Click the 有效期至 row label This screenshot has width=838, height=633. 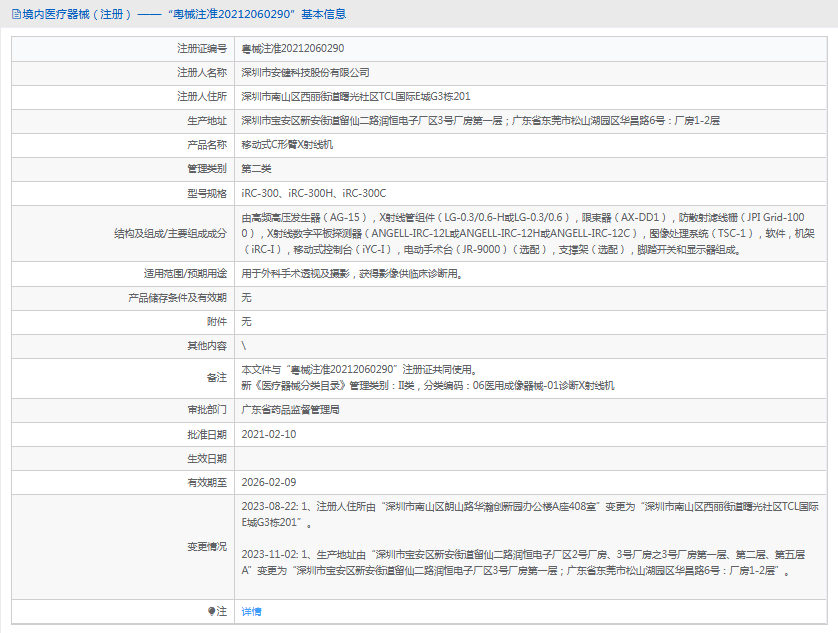pos(207,483)
